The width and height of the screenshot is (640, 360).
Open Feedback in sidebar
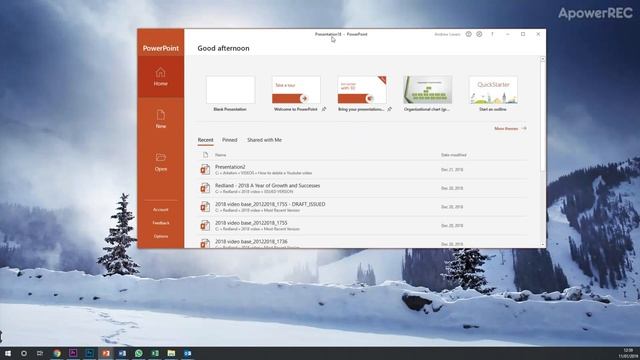click(x=160, y=223)
